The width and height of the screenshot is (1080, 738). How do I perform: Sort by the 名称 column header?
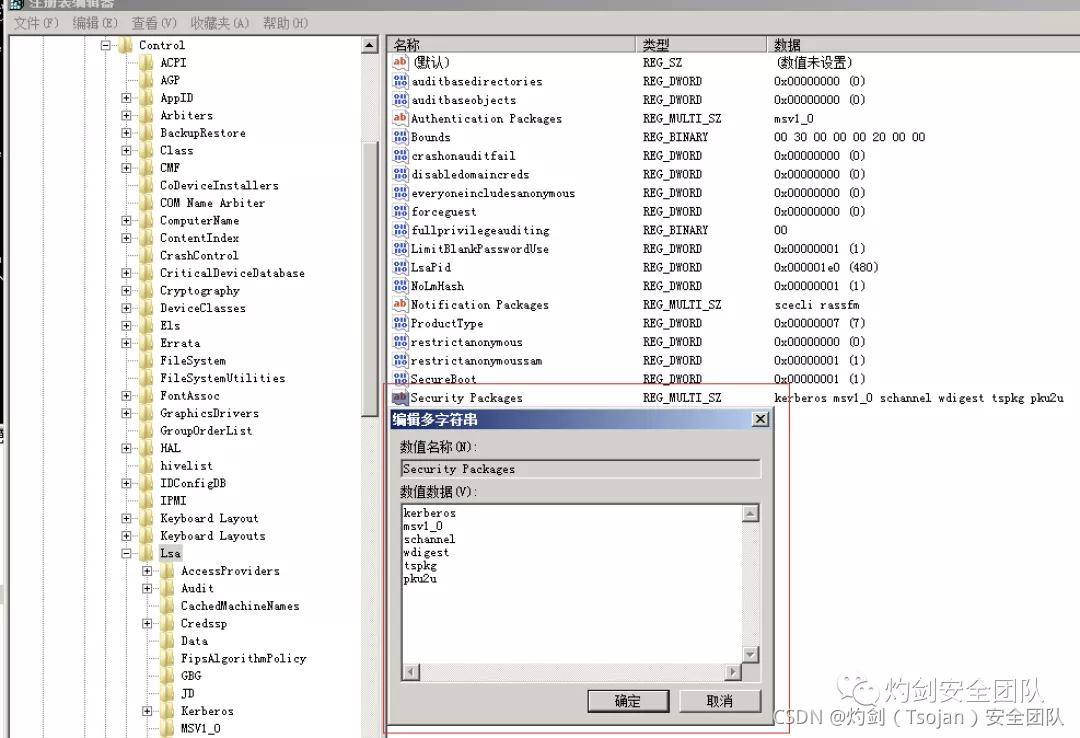coord(510,45)
